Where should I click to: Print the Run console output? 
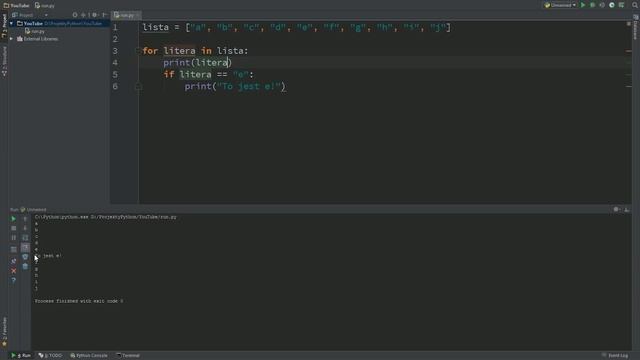point(25,257)
